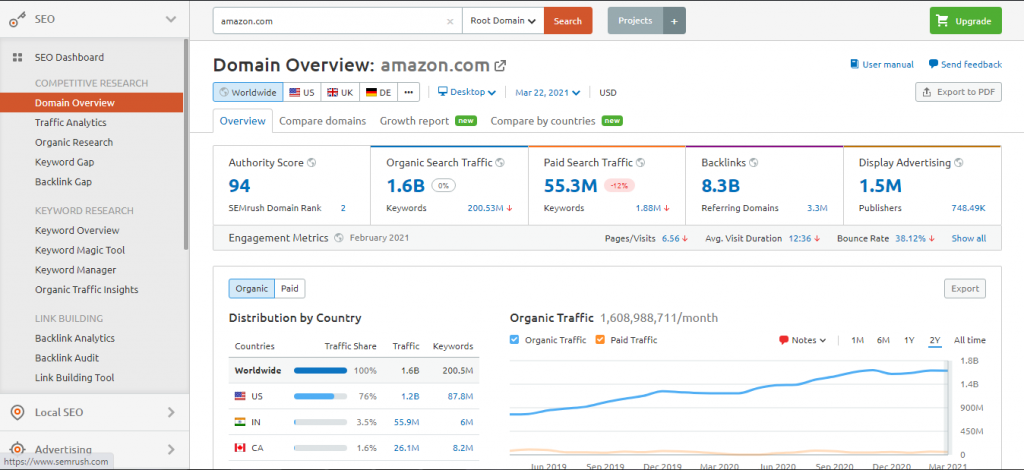Click the shopping cart icon on Upgrade
The image size is (1024, 470).
tap(942, 21)
